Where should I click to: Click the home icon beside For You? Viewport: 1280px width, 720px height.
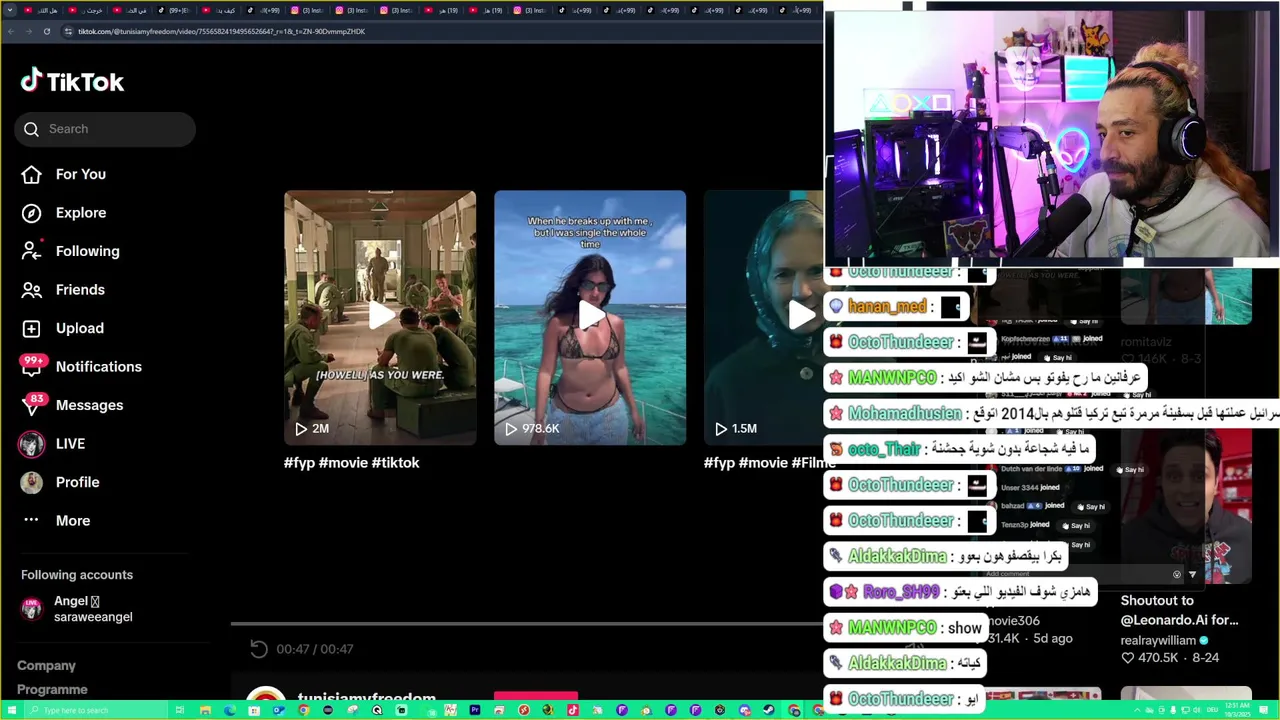click(32, 175)
